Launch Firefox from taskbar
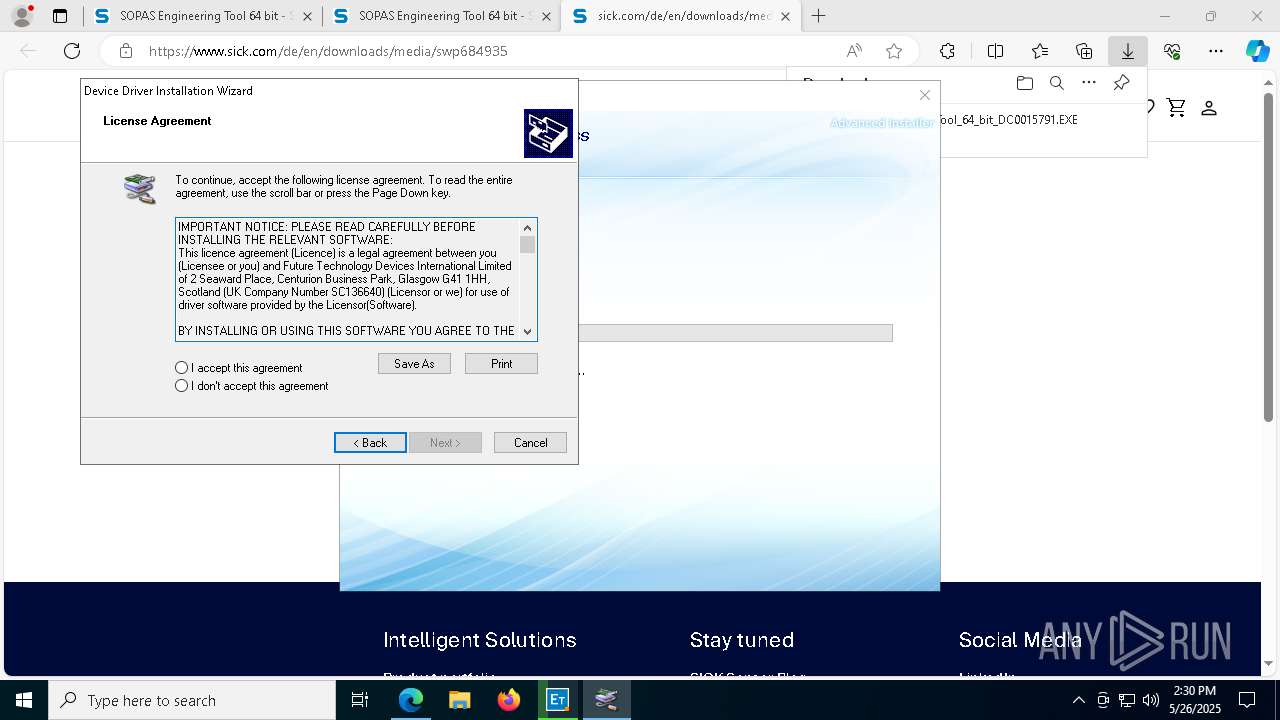1280x720 pixels. coord(509,700)
